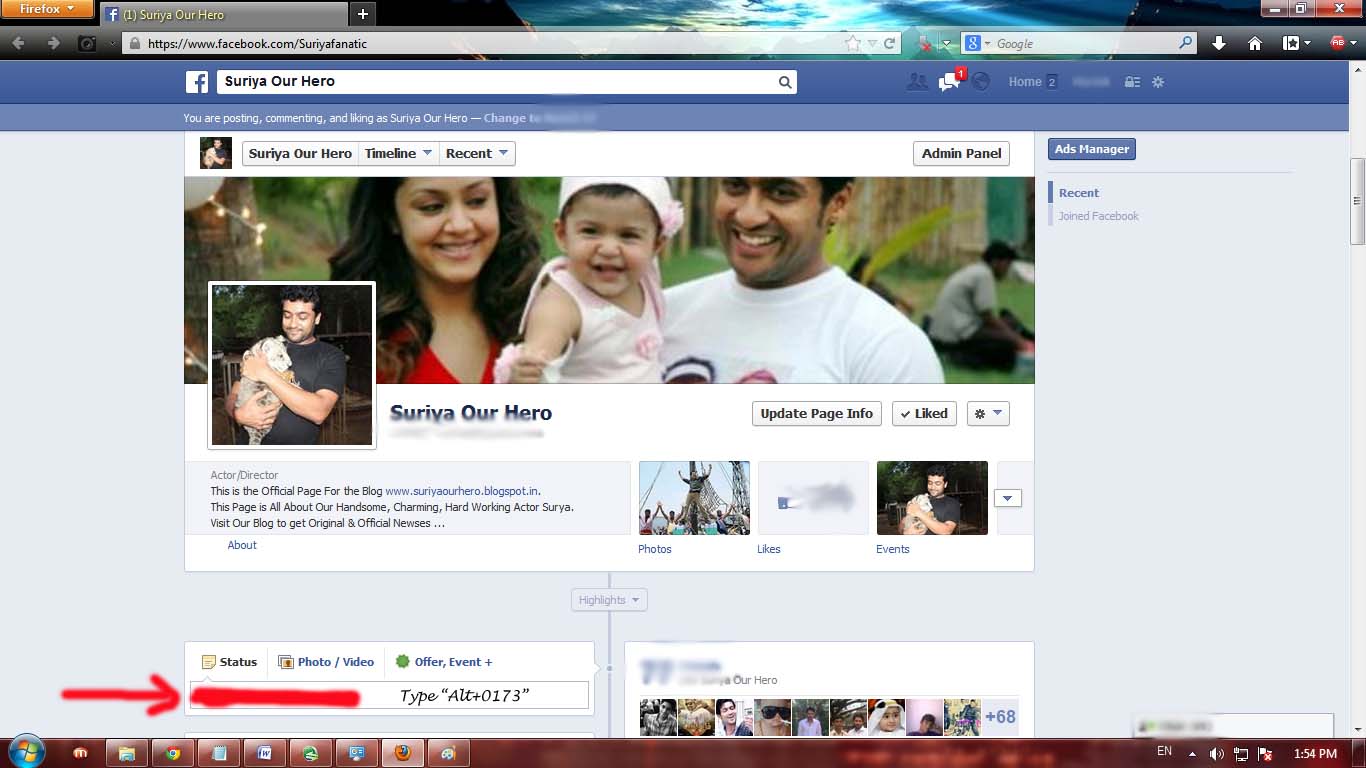Open Windows Start button
Image resolution: width=1366 pixels, height=768 pixels.
25,753
